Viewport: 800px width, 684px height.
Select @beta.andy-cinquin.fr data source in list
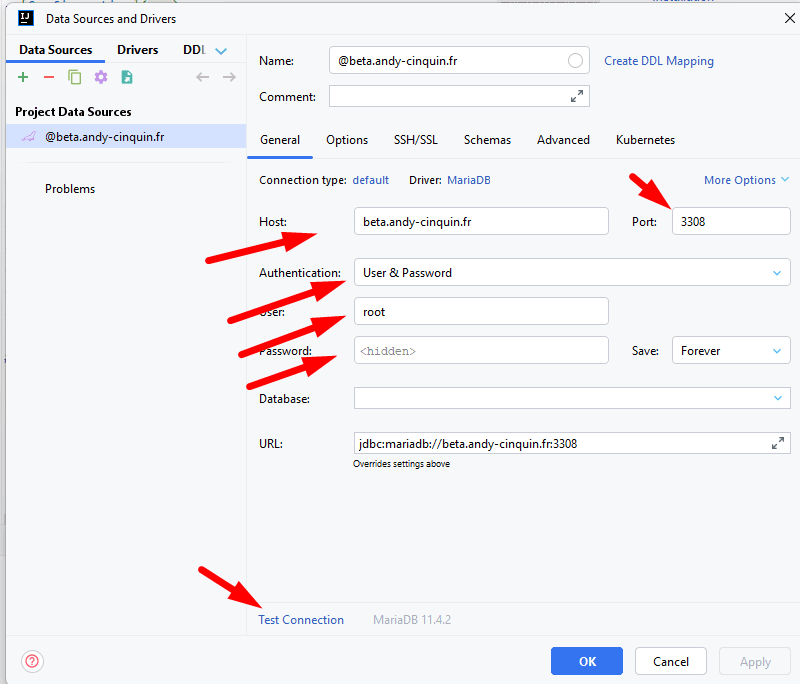126,137
